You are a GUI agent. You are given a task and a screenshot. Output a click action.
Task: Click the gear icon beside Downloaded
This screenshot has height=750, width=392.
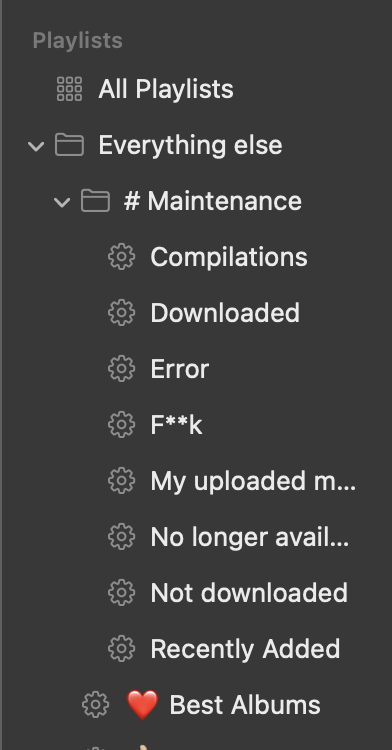click(121, 312)
